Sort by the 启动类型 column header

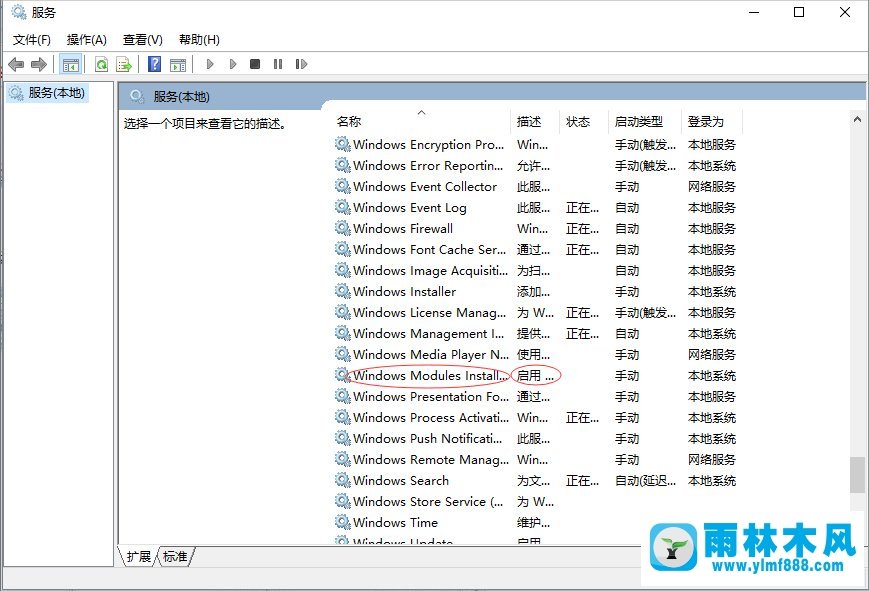coord(645,121)
